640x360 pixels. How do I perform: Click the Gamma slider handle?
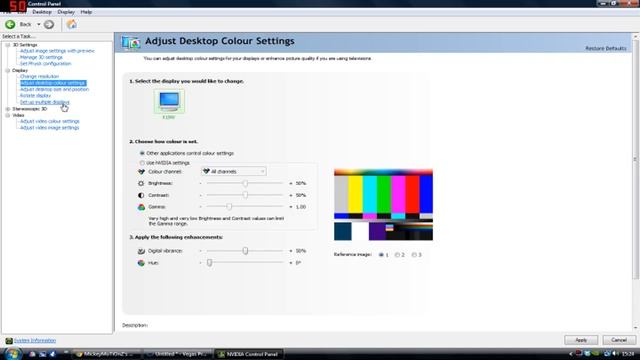[229, 207]
